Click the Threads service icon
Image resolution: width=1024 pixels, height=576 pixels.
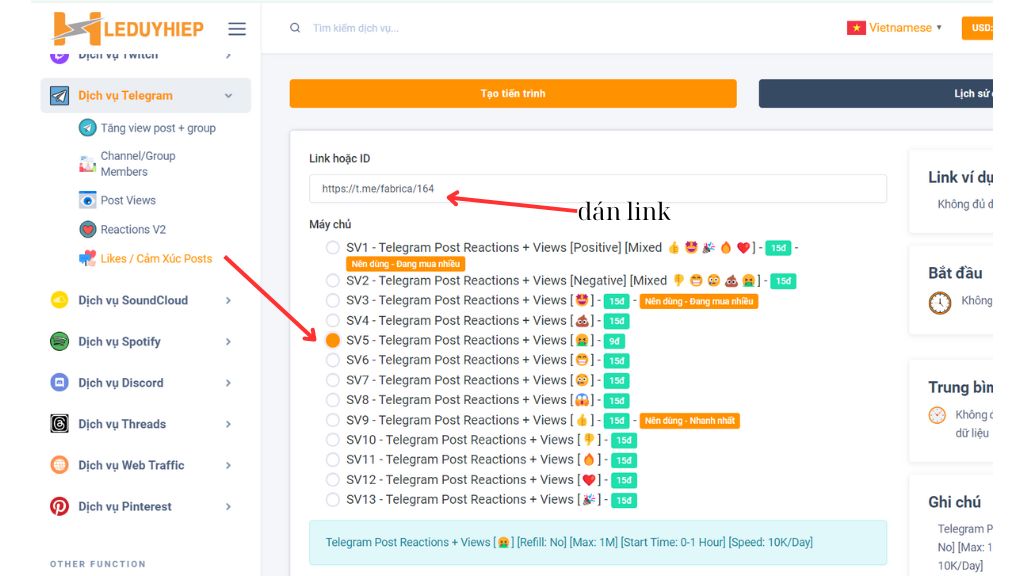(59, 424)
